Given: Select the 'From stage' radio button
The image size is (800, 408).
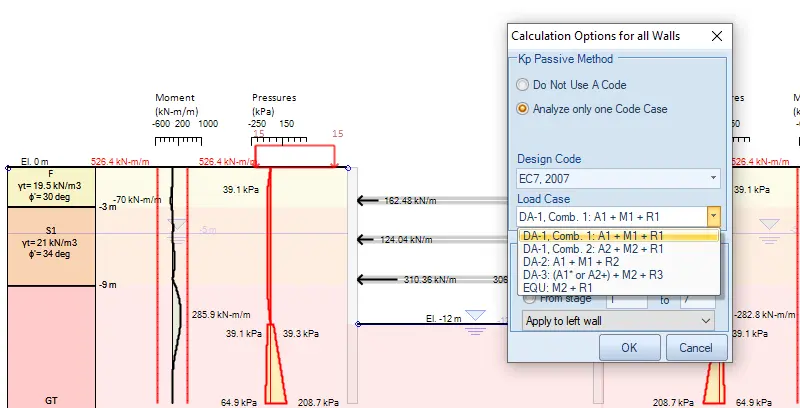Looking at the screenshot, I should pyautogui.click(x=530, y=299).
